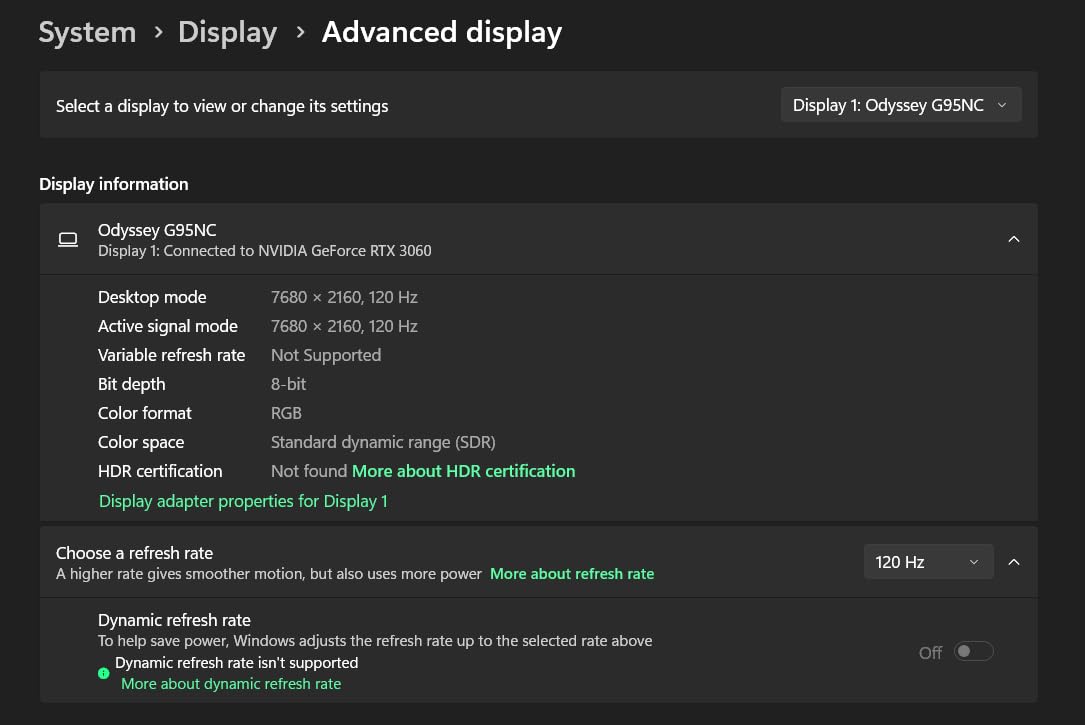The image size is (1085, 725).
Task: Click chevron between System and Display
Action: click(x=158, y=32)
